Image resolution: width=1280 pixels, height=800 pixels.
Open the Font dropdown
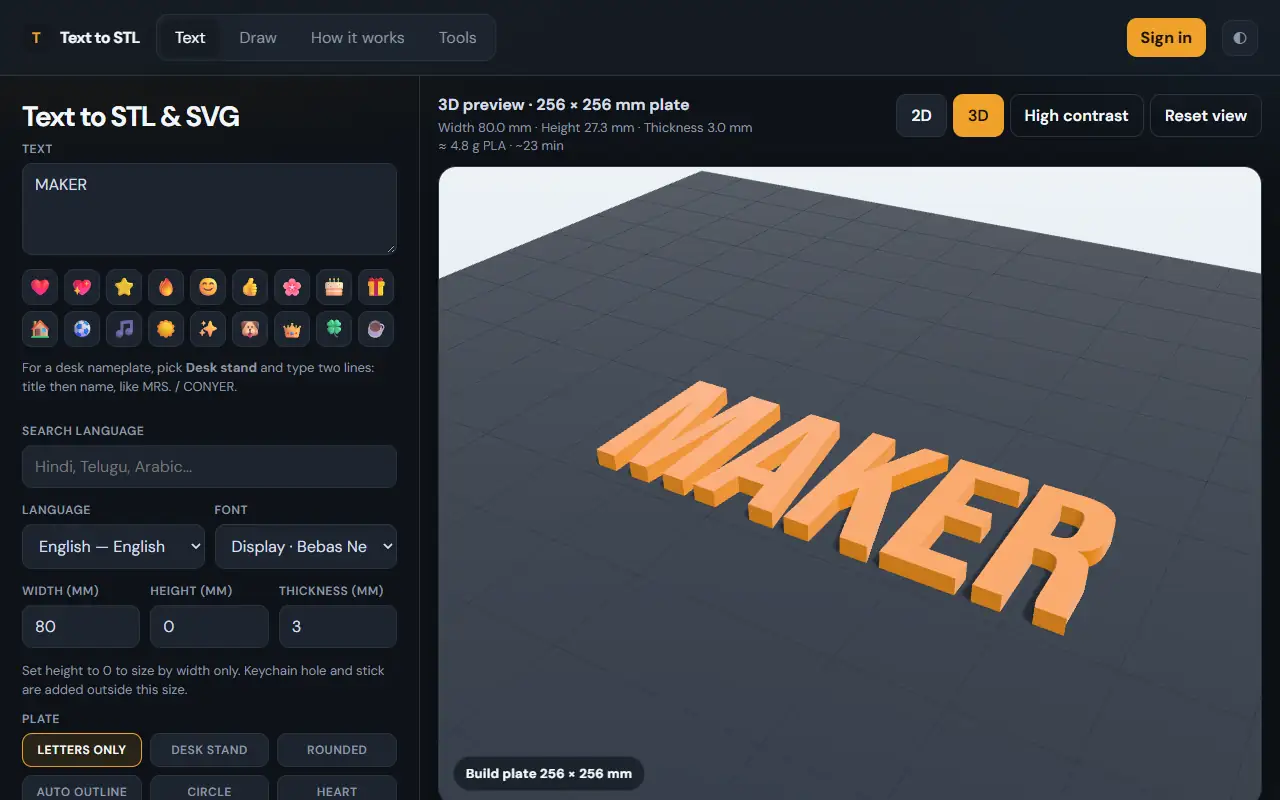tap(306, 547)
